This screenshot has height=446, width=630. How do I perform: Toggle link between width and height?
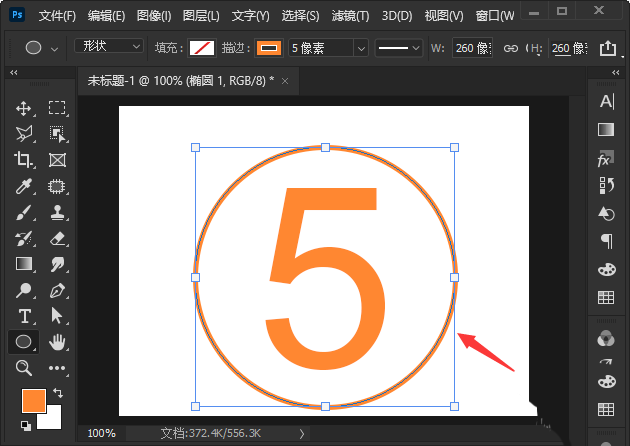point(510,48)
